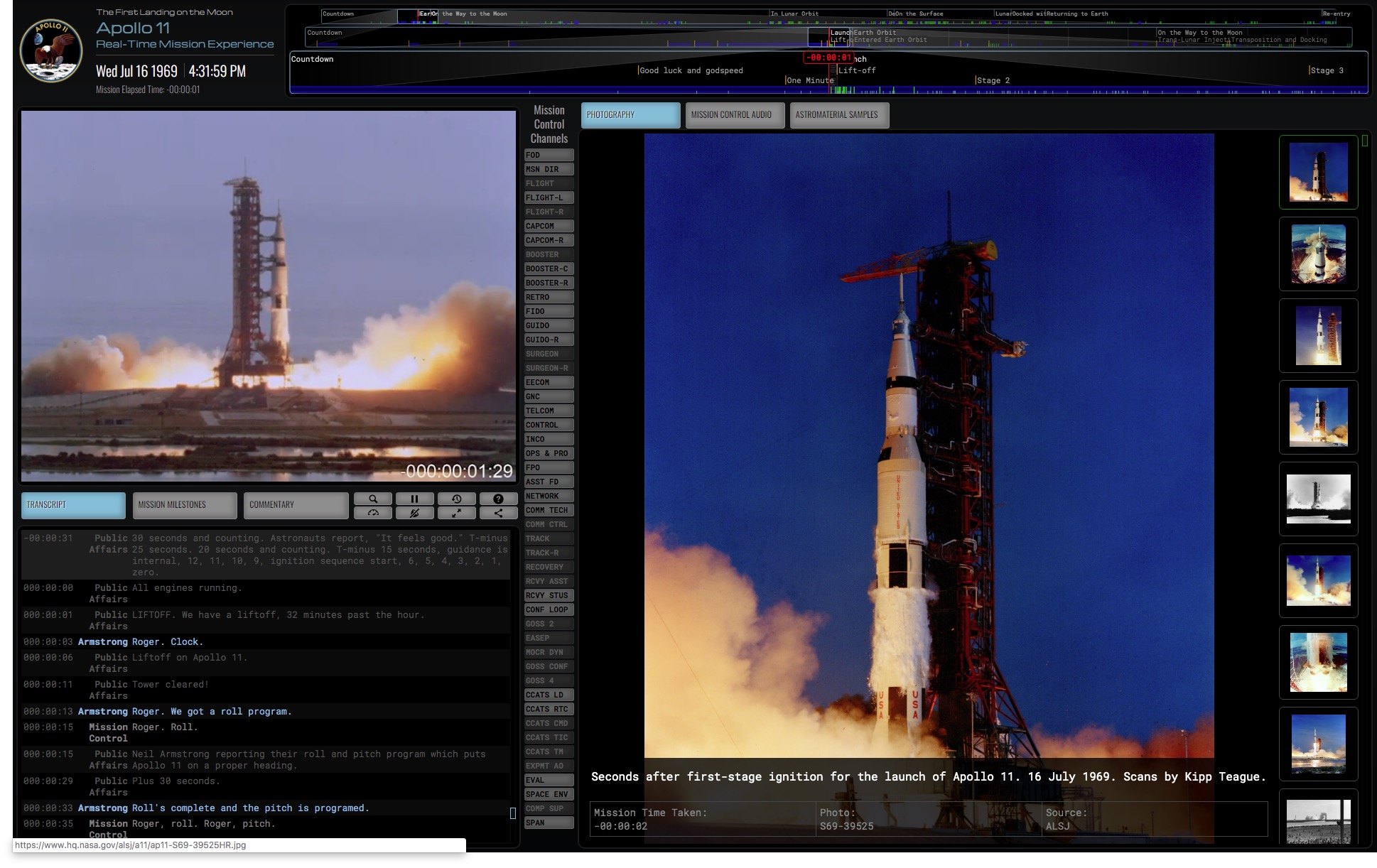Image resolution: width=1377 pixels, height=868 pixels.
Task: Select the Photography tab
Action: tap(630, 115)
